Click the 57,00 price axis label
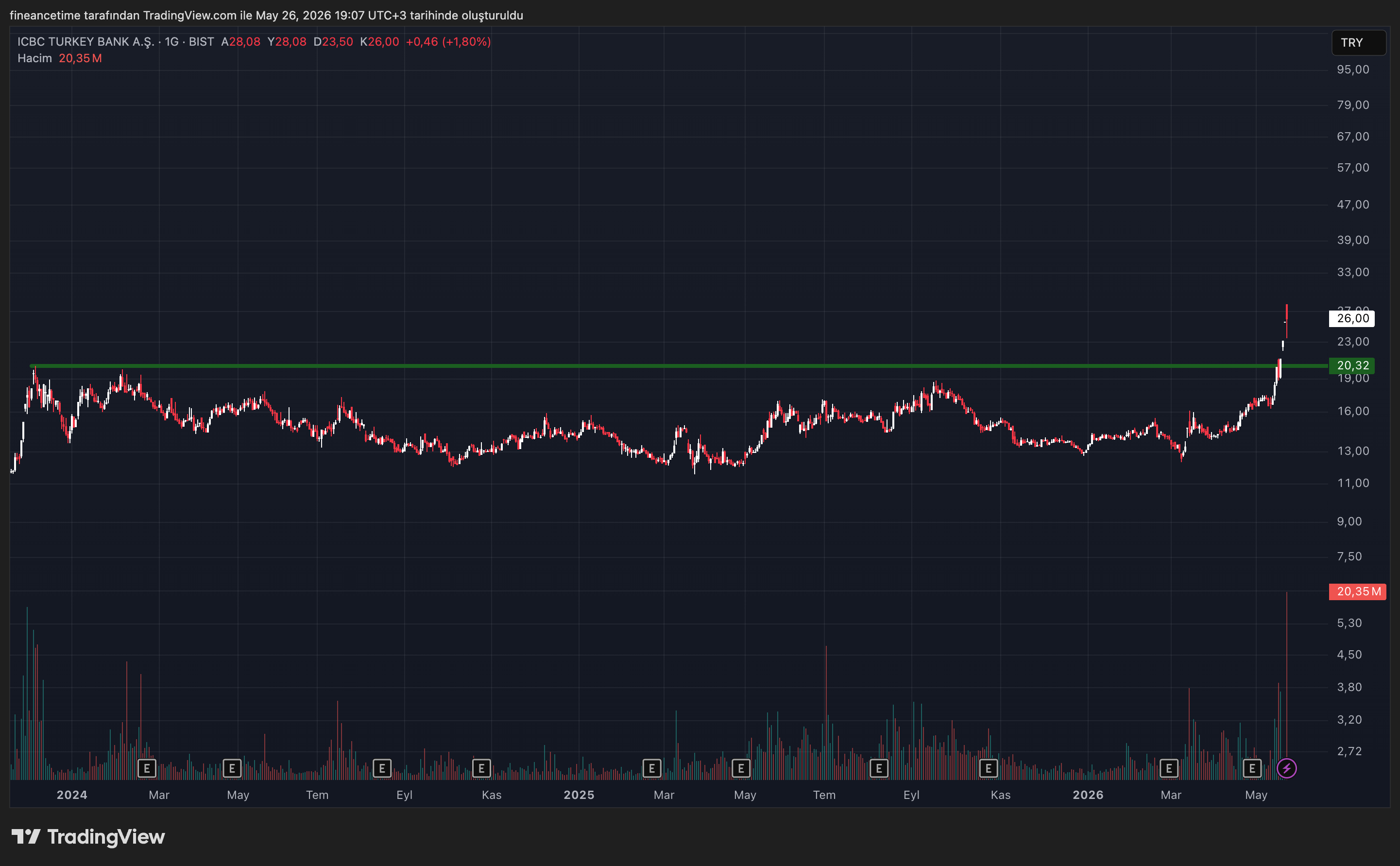The height and width of the screenshot is (866, 1400). 1353,168
